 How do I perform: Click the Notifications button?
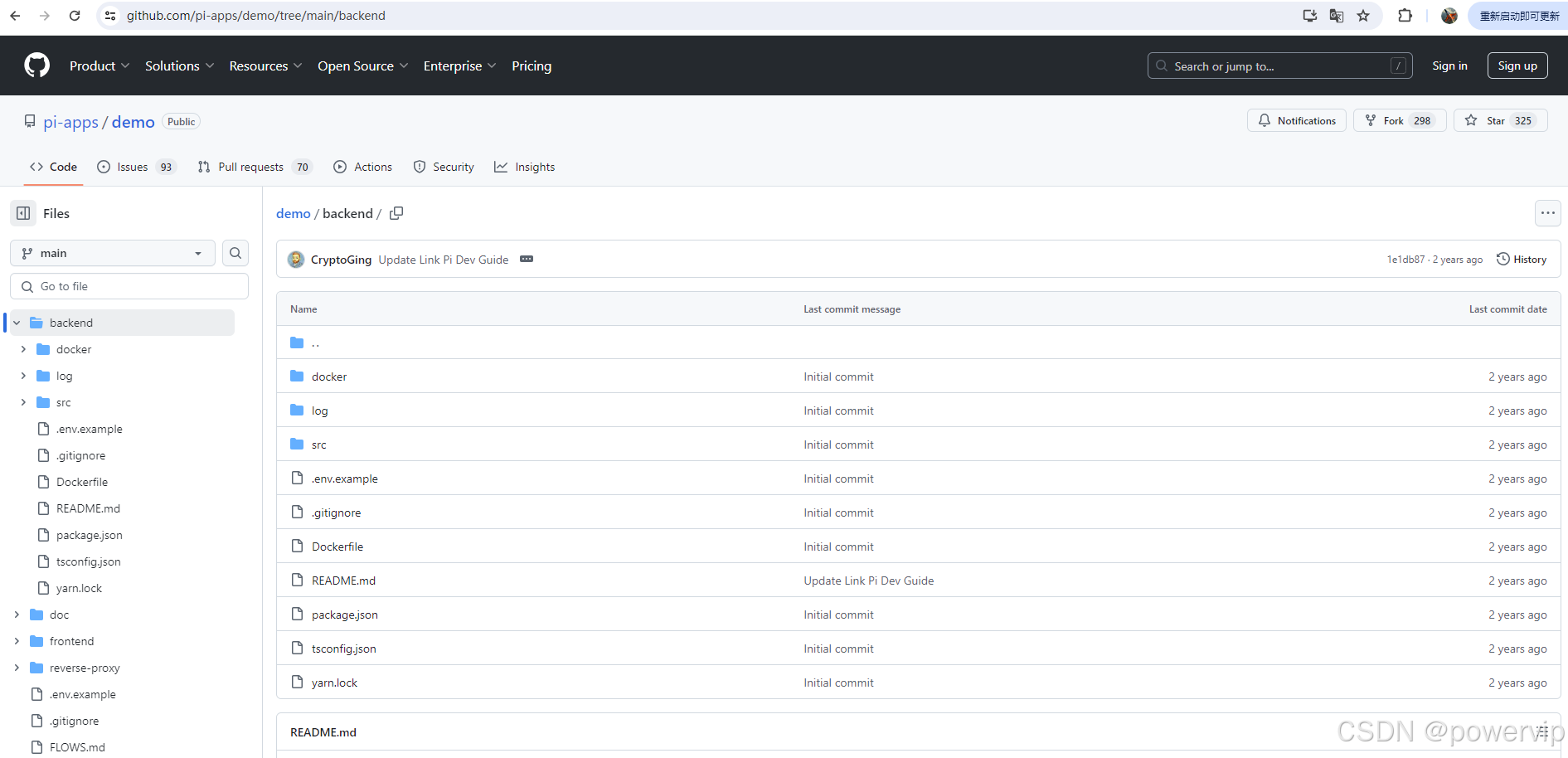[1297, 120]
